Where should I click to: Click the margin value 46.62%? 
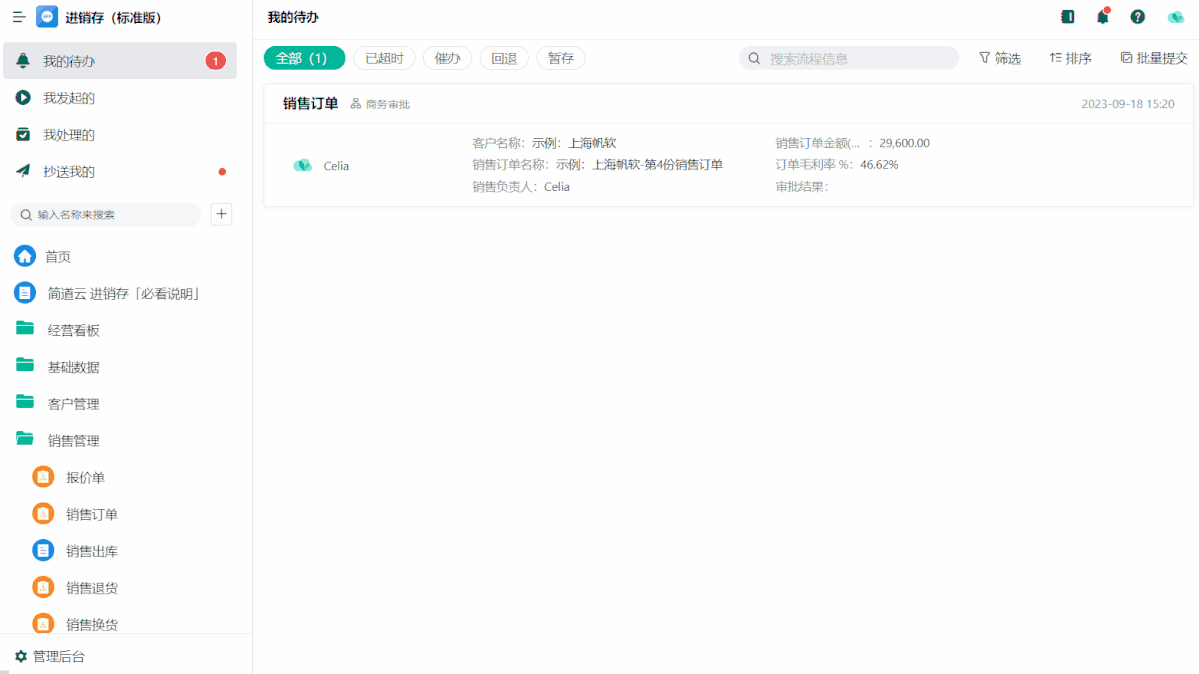(879, 164)
